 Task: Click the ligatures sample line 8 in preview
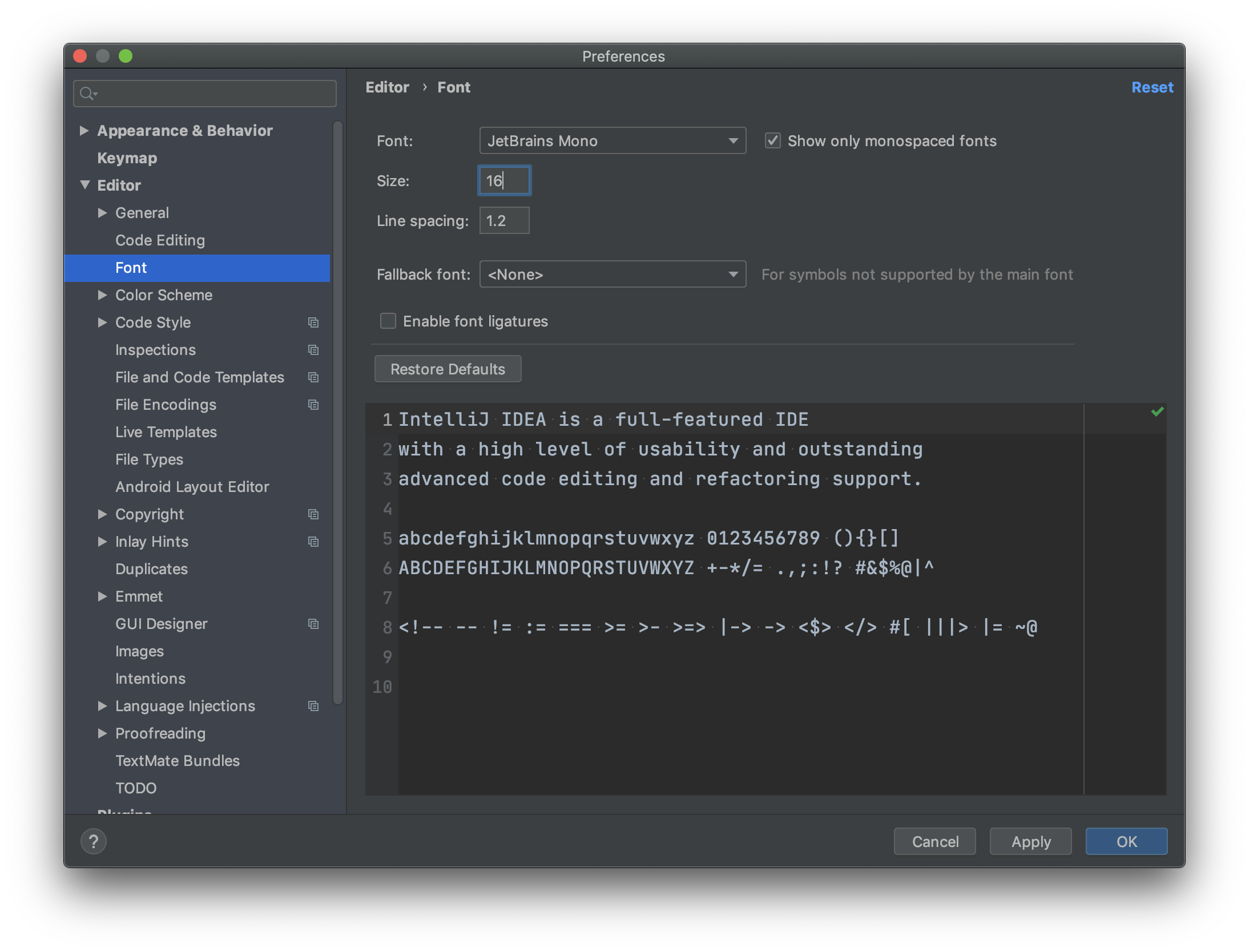click(718, 627)
